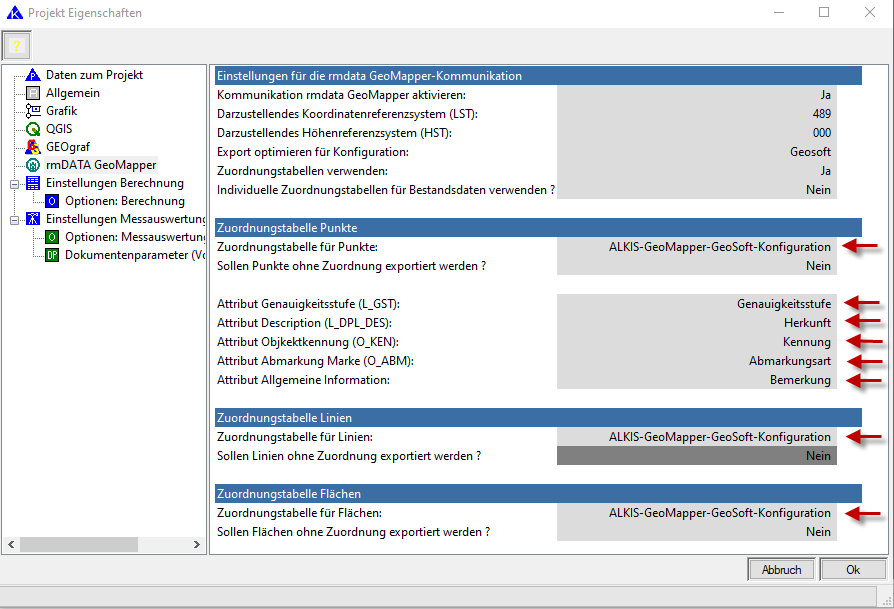Collapse the Einstellungen Messauswertung tree node

14,220
